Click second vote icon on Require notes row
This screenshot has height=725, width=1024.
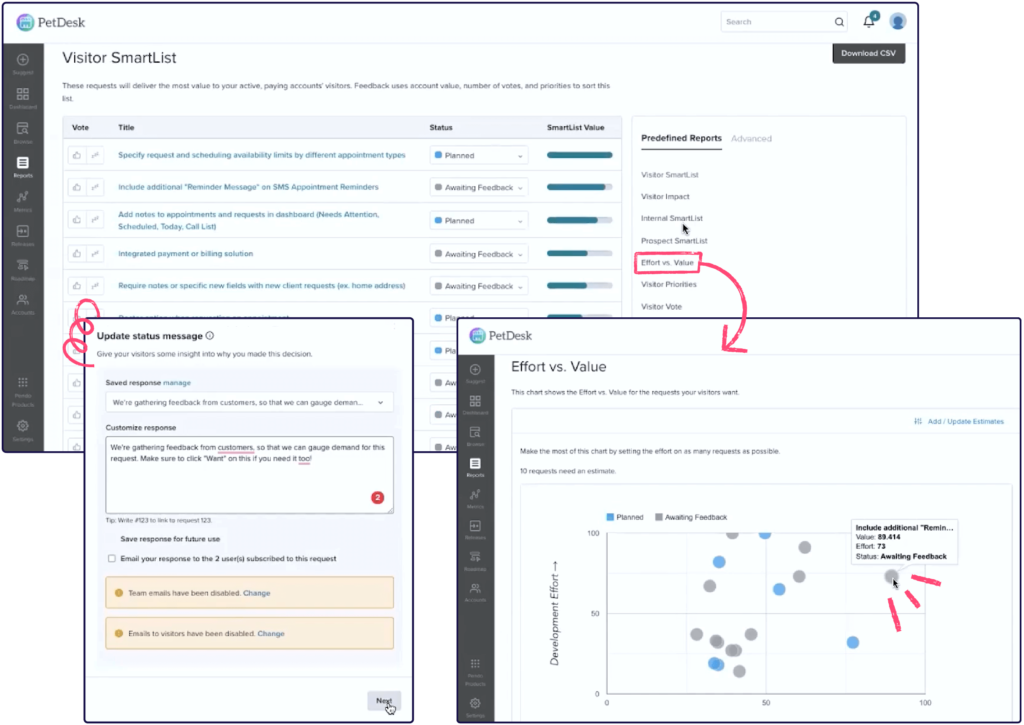pyautogui.click(x=95, y=285)
